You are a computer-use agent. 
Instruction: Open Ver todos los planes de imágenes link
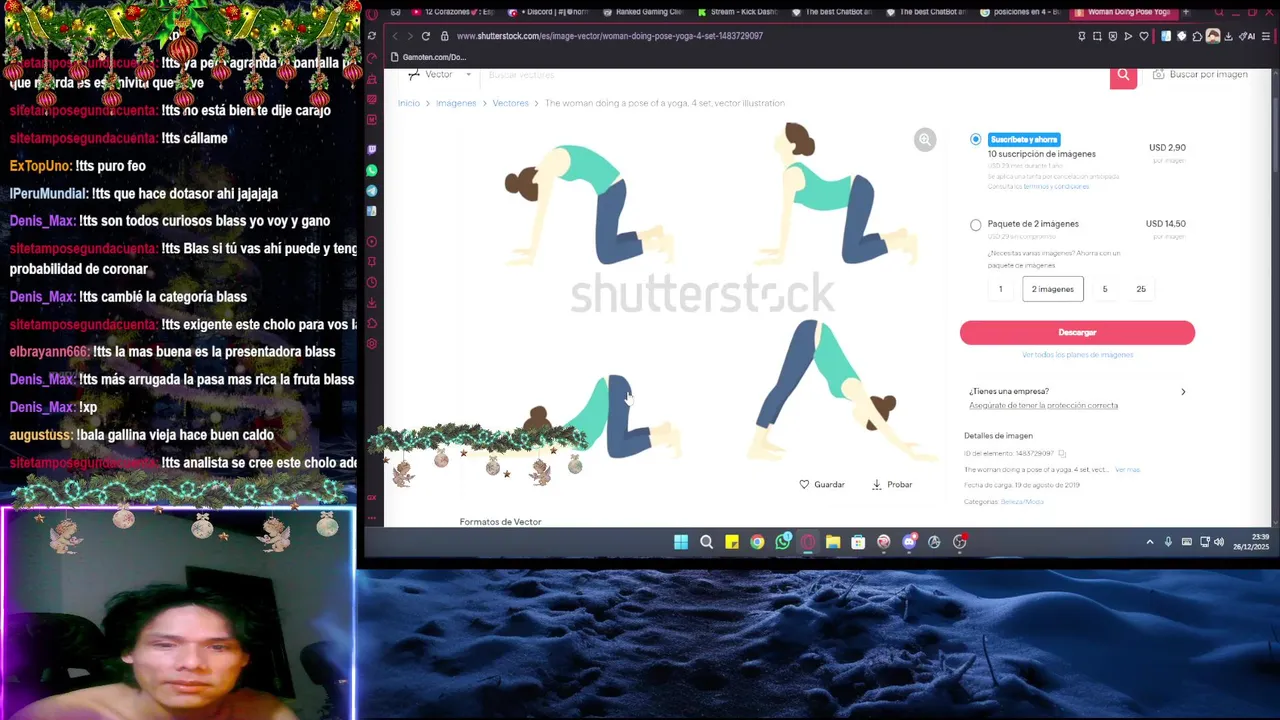coord(1077,355)
